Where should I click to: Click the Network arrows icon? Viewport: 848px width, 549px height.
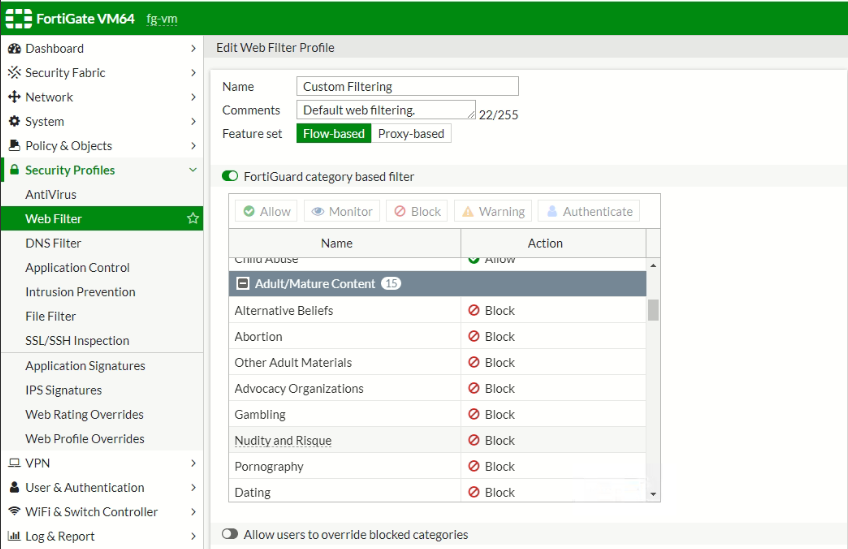point(14,97)
